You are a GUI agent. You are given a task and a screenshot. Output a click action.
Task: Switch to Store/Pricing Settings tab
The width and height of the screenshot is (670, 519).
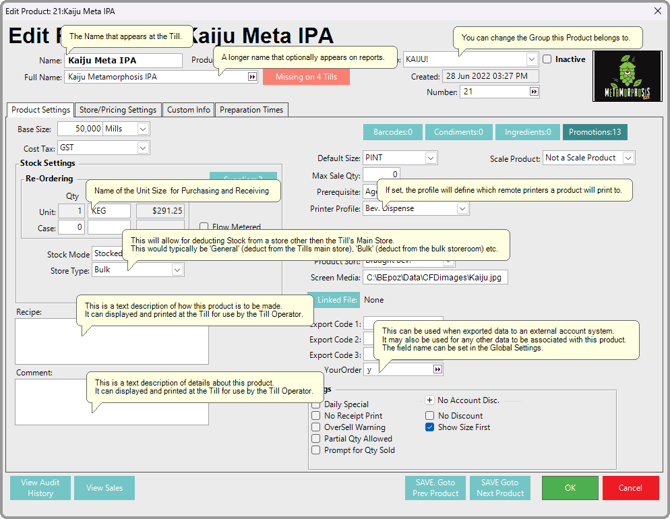tap(118, 110)
